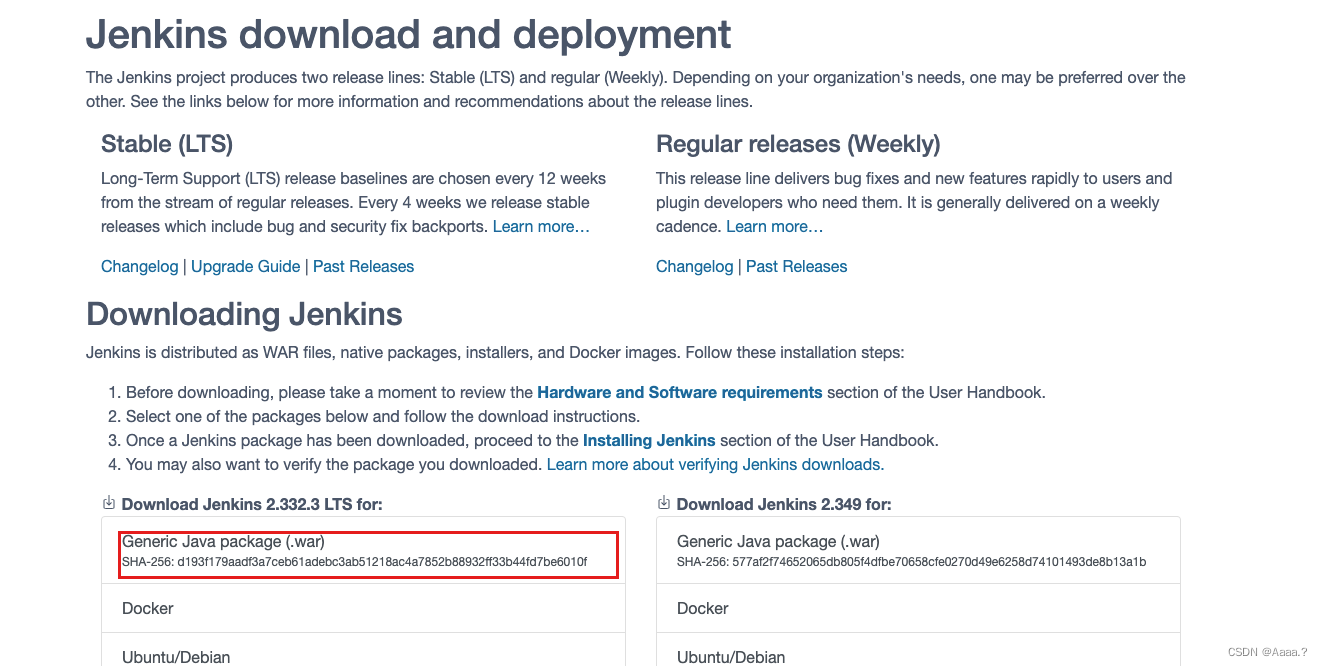The height and width of the screenshot is (666, 1323).
Task: Select Ubuntu/Debian under the LTS list
Action: pos(363,651)
